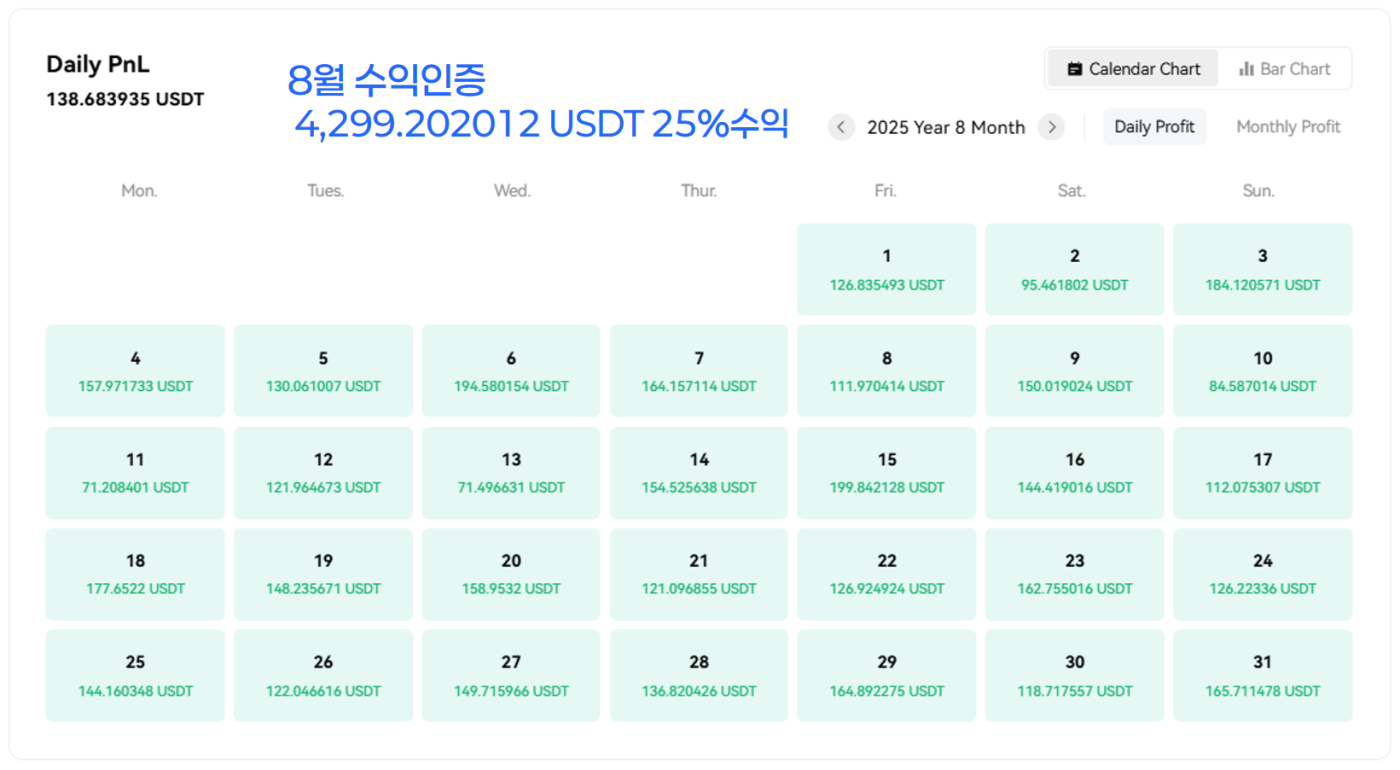Switch to Bar Chart view
The image size is (1400, 770).
pos(1284,69)
